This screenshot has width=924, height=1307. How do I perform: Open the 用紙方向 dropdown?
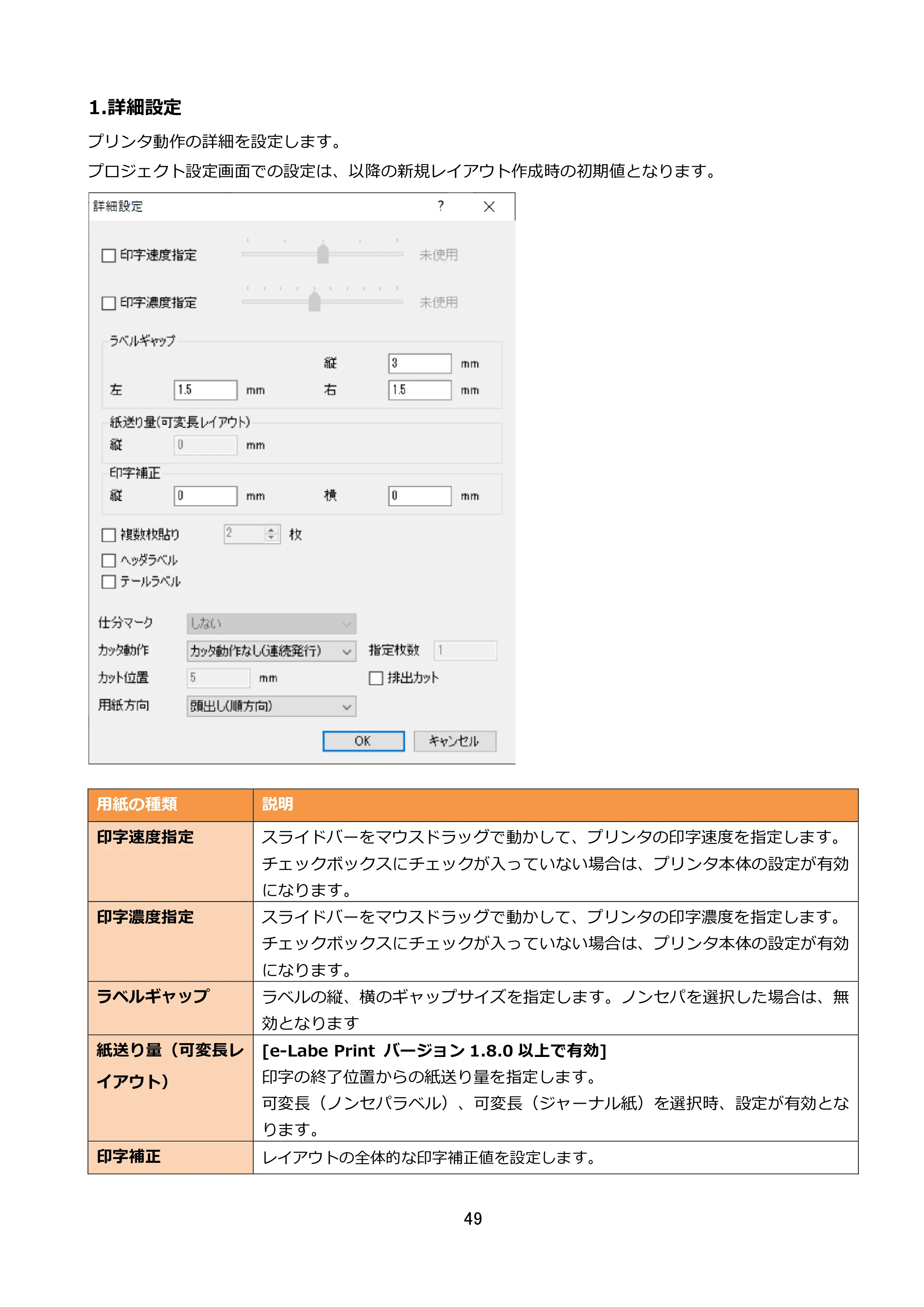point(271,707)
